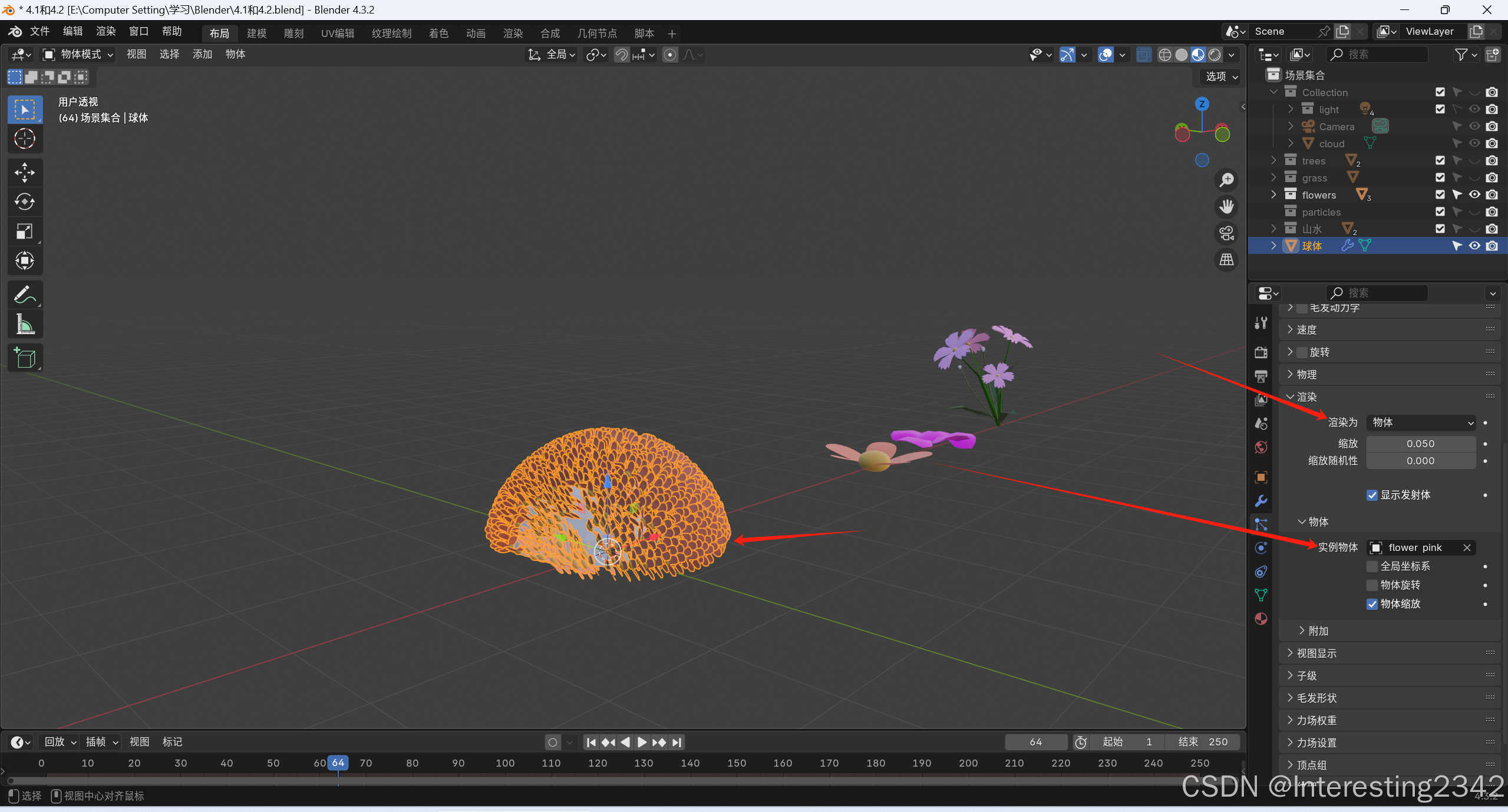Toggle the 显示发射体 checkbox
Image resolution: width=1508 pixels, height=812 pixels.
1372,495
